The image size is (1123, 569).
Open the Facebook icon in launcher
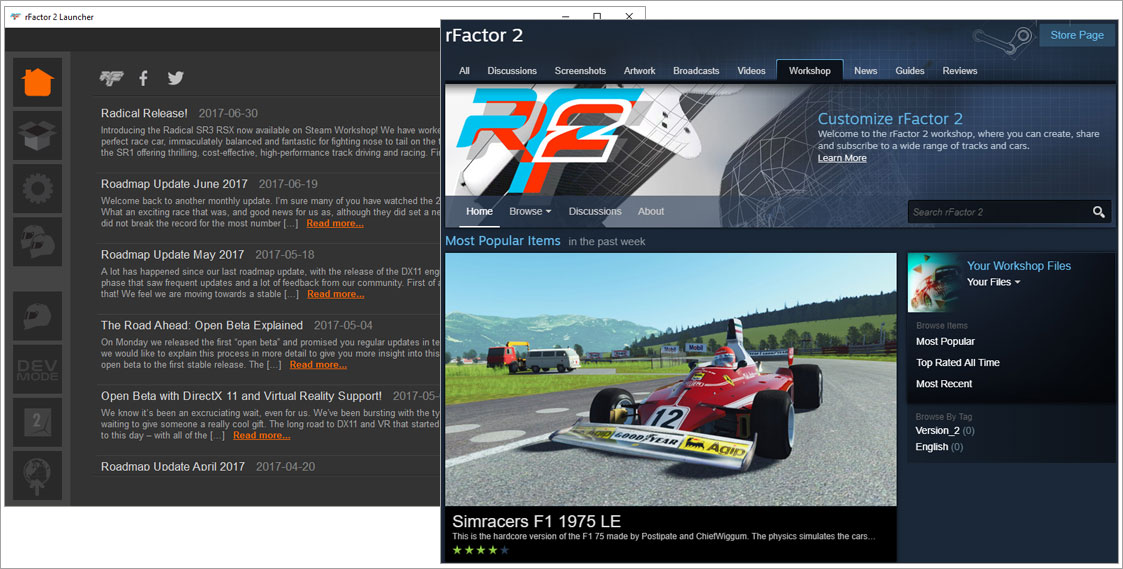tap(143, 78)
